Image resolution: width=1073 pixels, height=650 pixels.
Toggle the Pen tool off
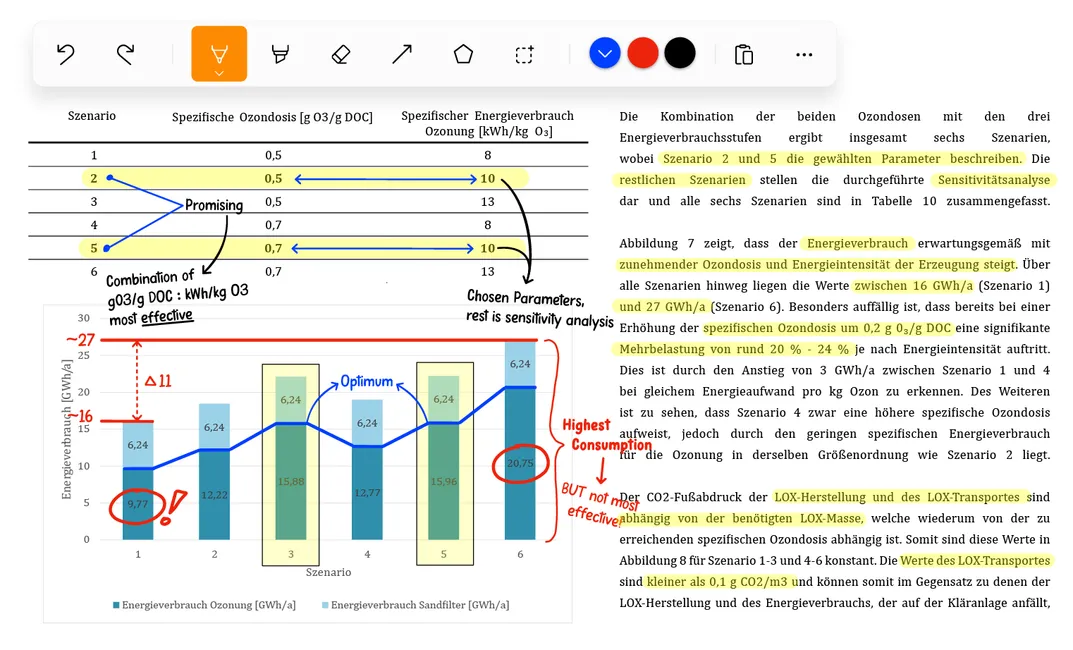[x=218, y=48]
